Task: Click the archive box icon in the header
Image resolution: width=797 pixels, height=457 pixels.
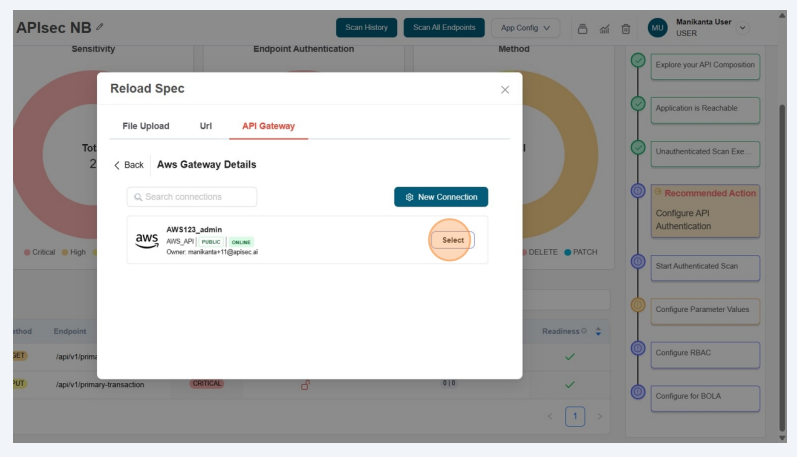Action: pyautogui.click(x=582, y=28)
